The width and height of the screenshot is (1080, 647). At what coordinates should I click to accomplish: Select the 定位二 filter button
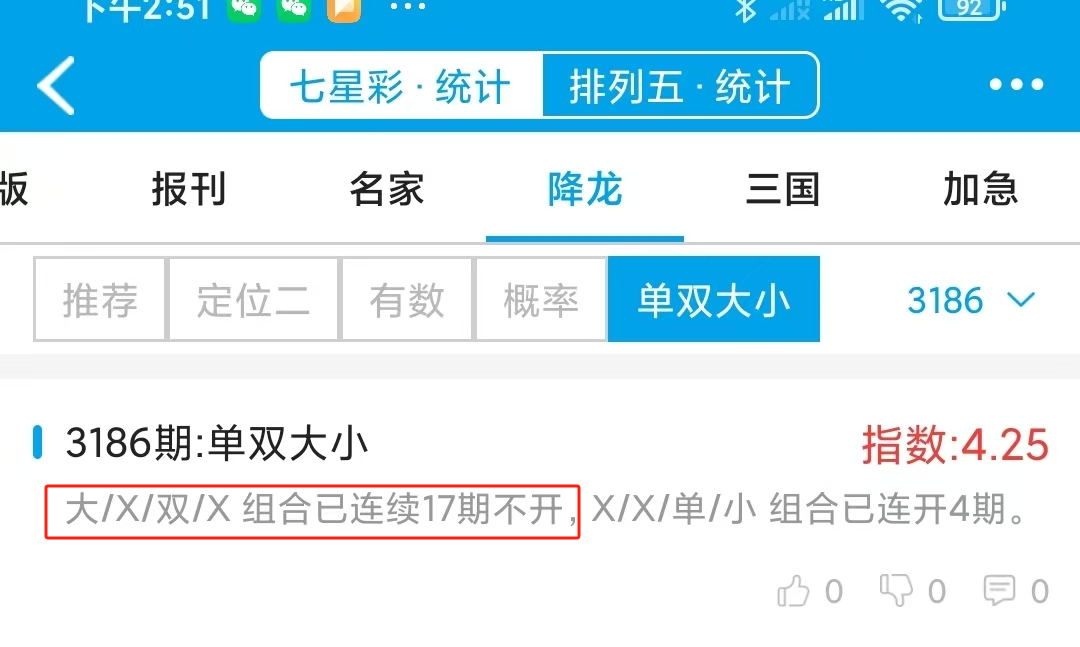(253, 300)
